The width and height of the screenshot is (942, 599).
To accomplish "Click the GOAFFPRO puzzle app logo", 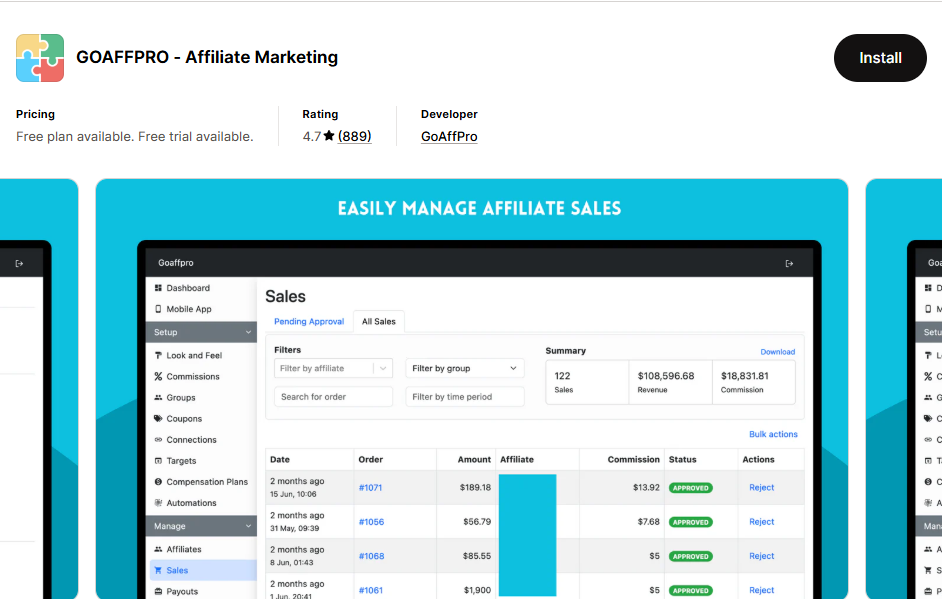I will click(40, 58).
